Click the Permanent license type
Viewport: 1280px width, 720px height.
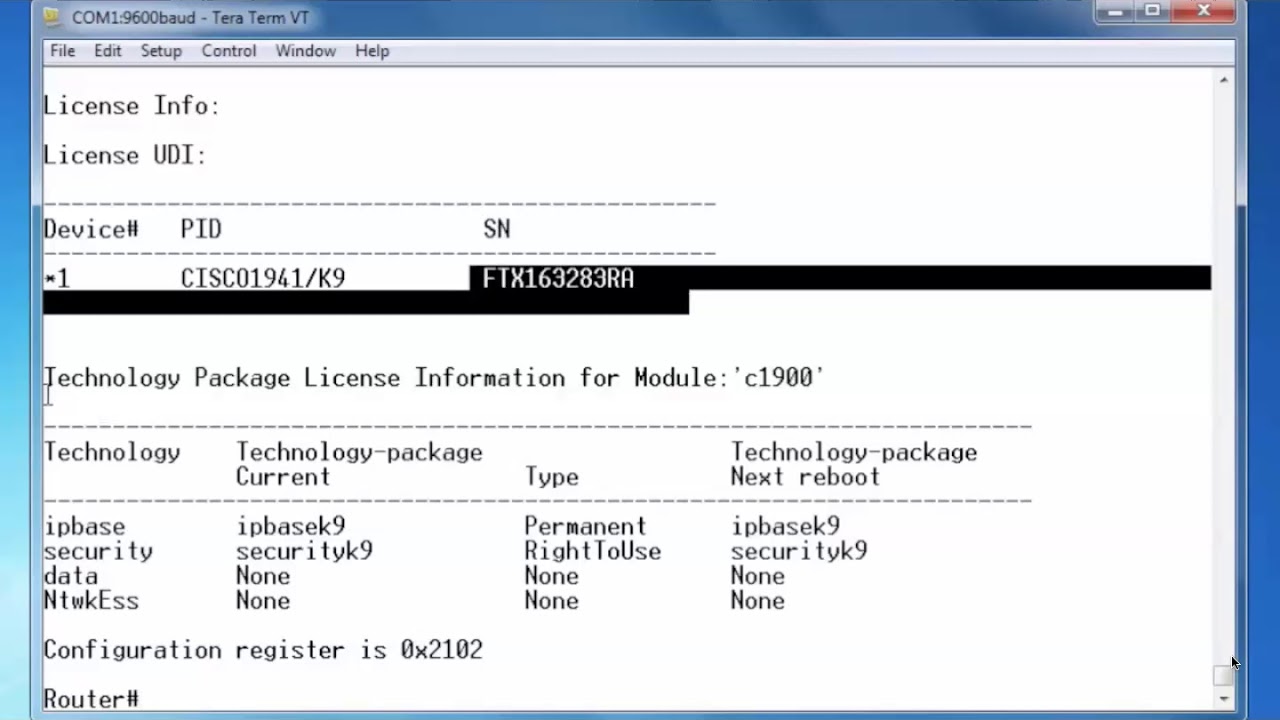(x=586, y=526)
